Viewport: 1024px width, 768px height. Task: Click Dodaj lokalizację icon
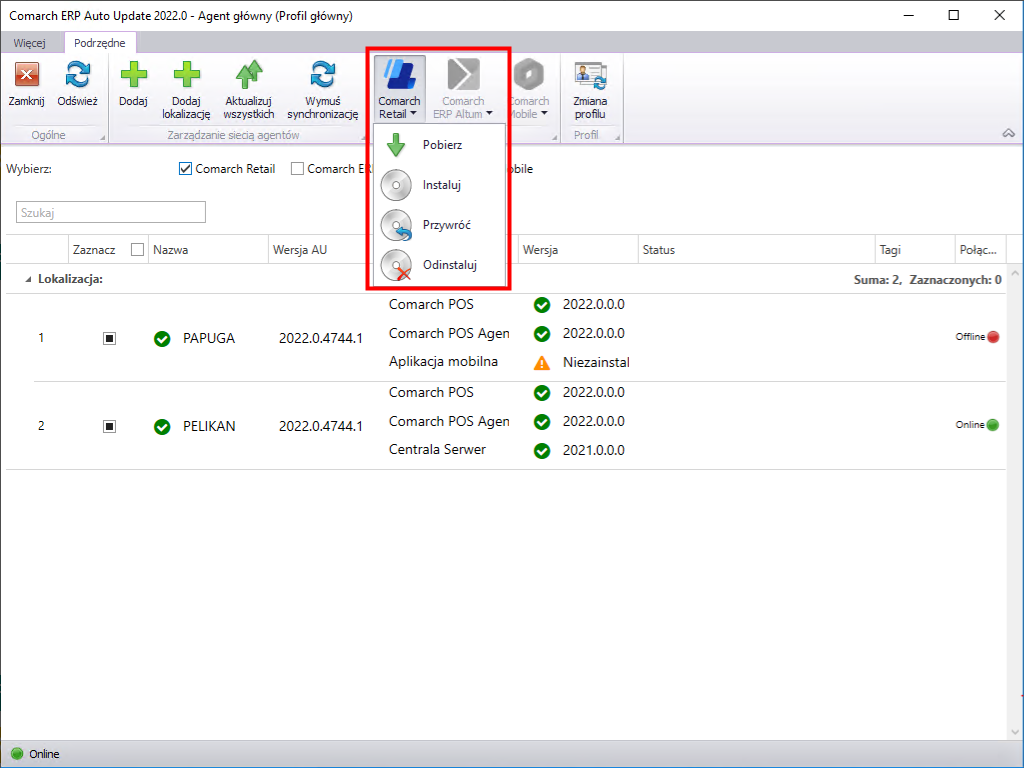coord(186,74)
